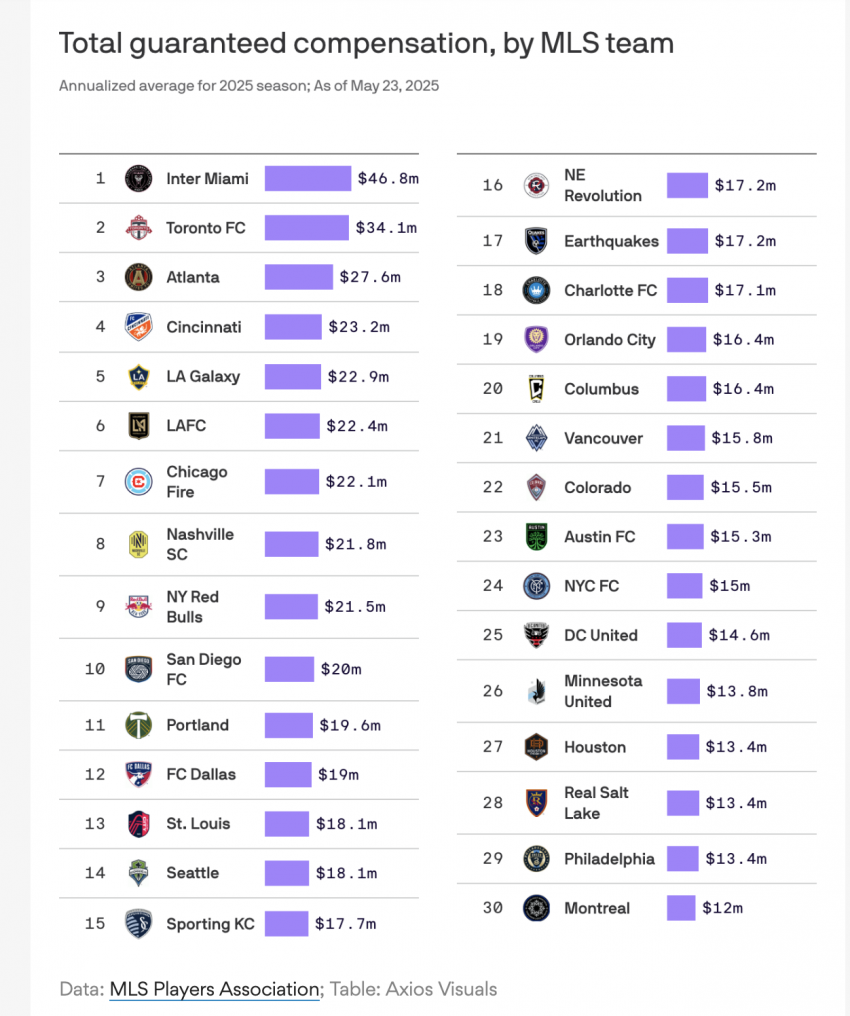Click the chart title heading text
The width and height of the screenshot is (850, 1016).
coord(366,44)
